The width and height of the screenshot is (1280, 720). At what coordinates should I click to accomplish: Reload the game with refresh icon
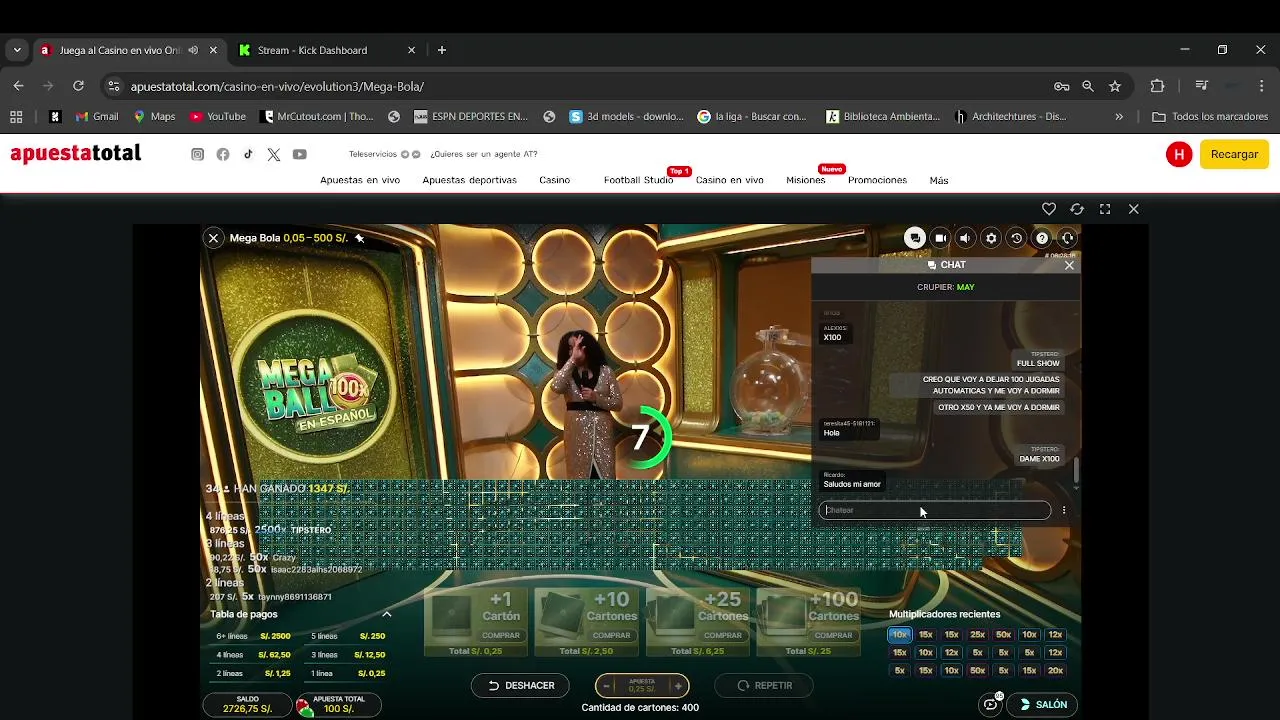(x=1077, y=209)
